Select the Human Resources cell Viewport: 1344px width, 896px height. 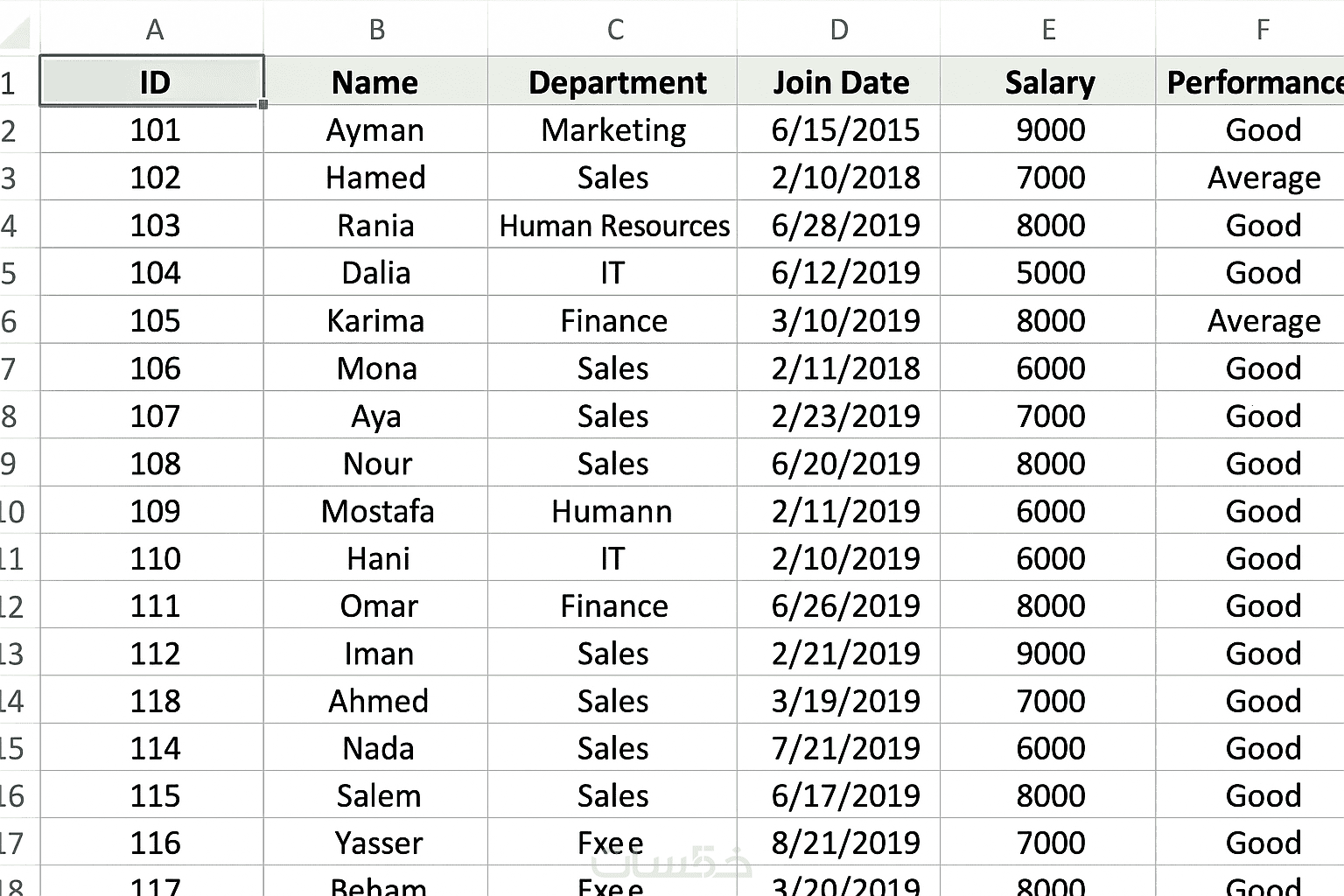coord(614,226)
